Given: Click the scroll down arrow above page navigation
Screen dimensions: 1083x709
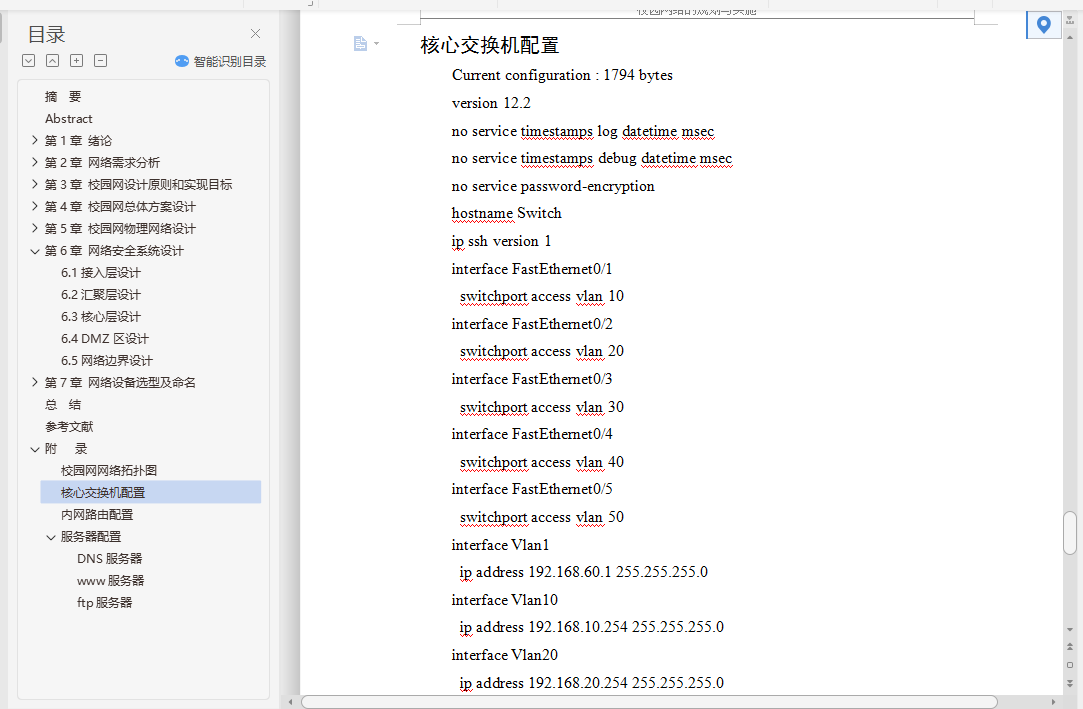Looking at the screenshot, I should tap(1070, 630).
